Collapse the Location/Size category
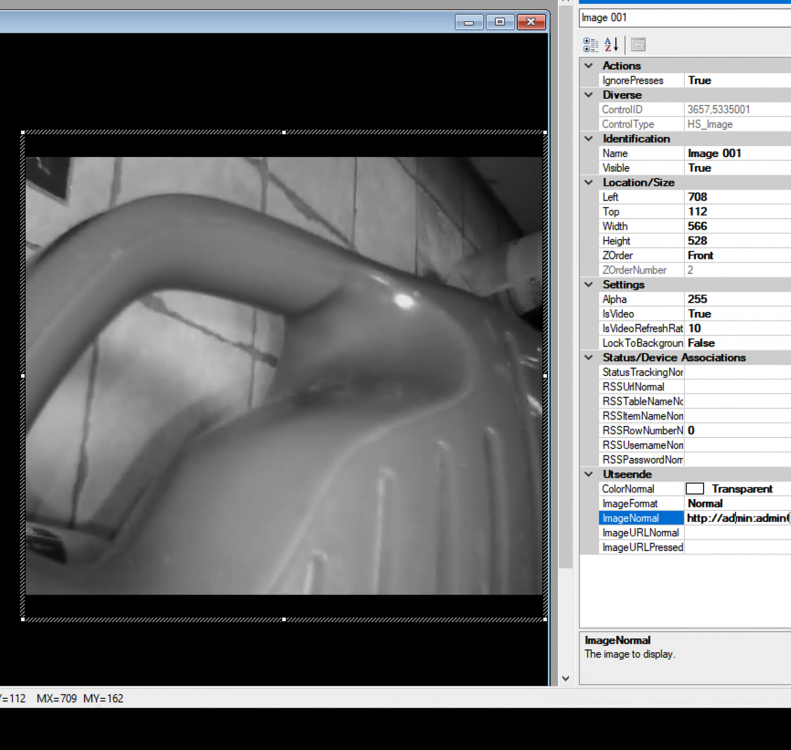The image size is (791, 750). point(589,183)
